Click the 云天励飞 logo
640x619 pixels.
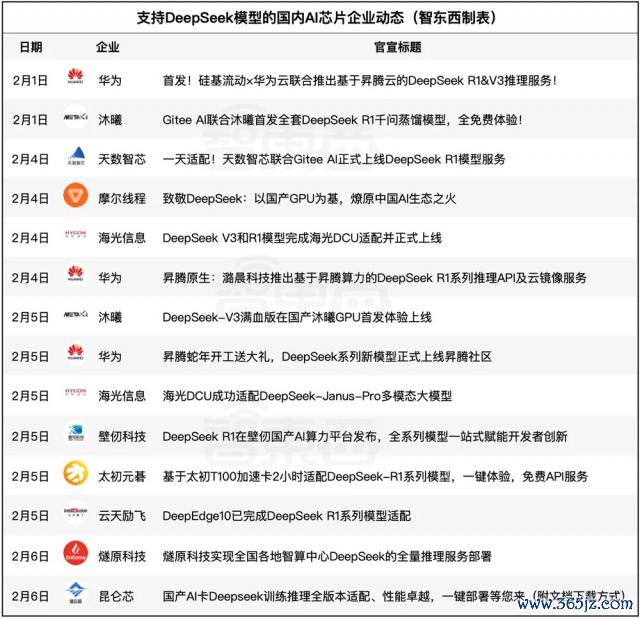[76, 512]
